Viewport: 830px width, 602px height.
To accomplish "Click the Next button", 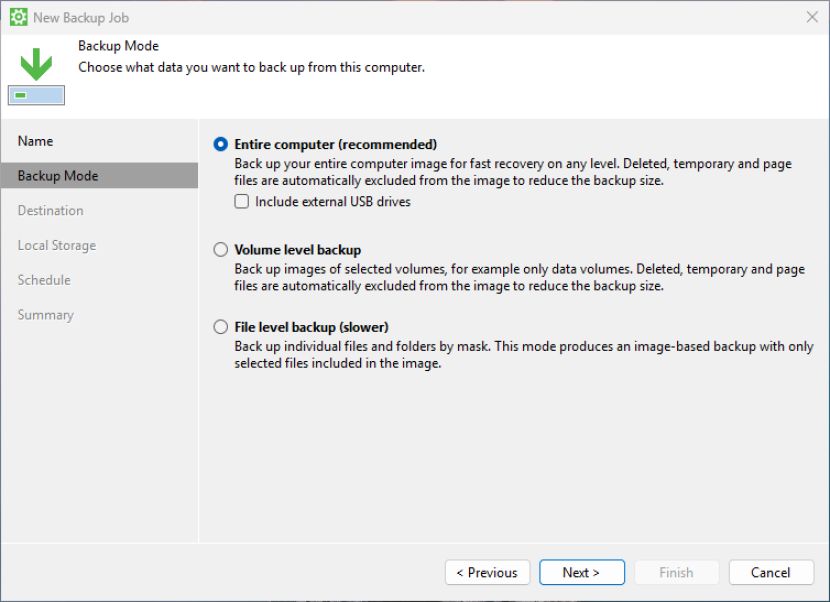I will tap(582, 572).
